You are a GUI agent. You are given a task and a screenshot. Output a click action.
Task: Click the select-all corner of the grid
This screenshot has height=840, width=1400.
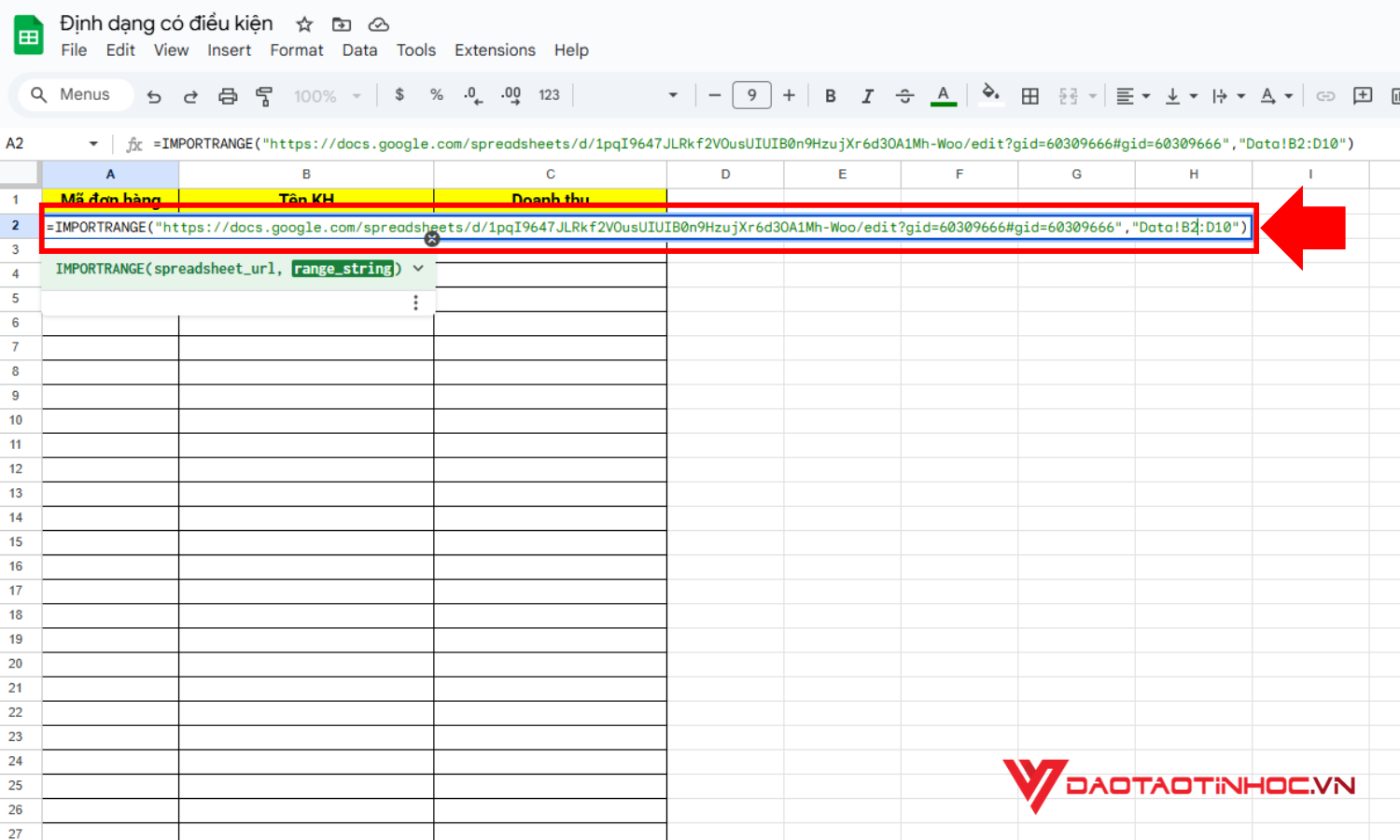(20, 175)
